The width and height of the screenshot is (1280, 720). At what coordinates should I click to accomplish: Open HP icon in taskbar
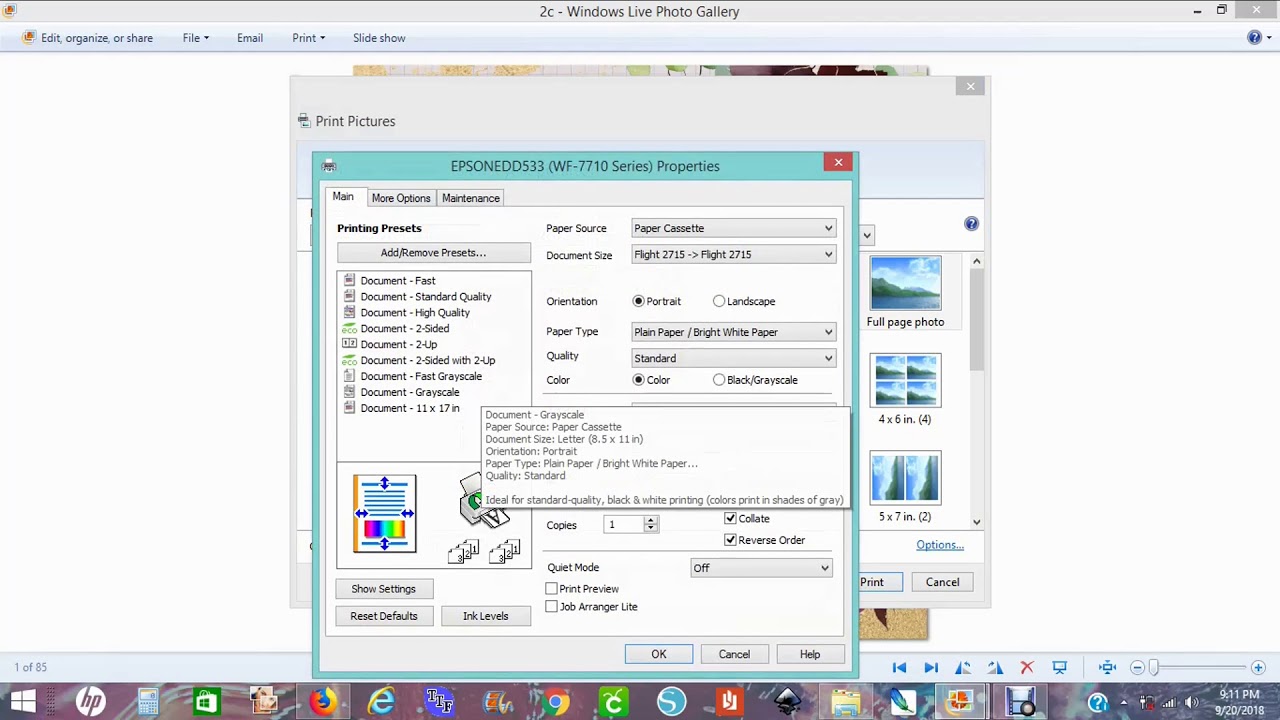(x=90, y=702)
